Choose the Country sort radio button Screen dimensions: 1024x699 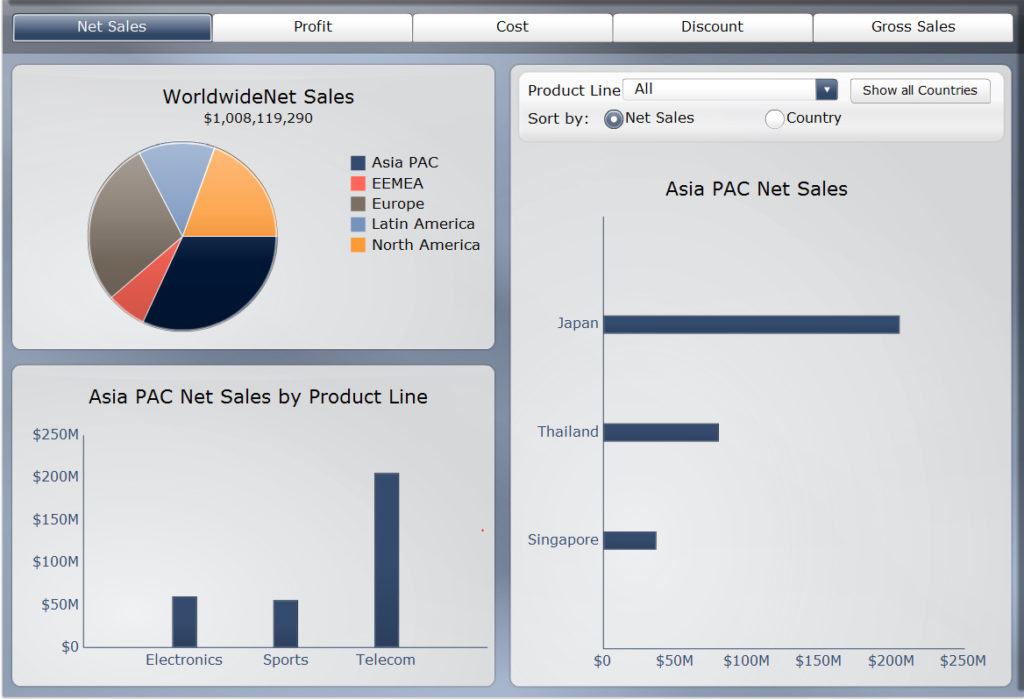pyautogui.click(x=774, y=119)
